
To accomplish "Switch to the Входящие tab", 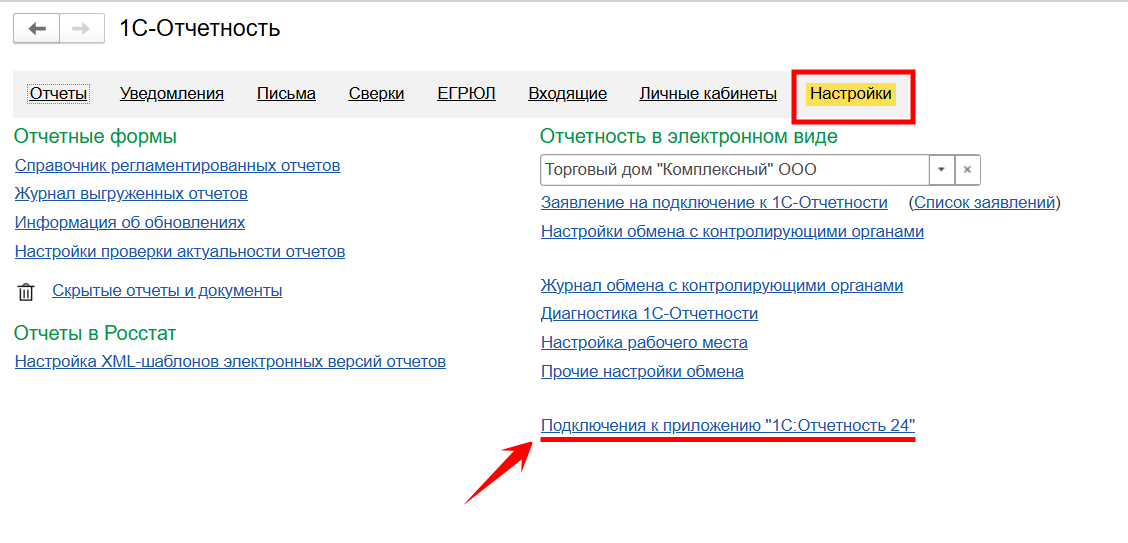I will (568, 93).
